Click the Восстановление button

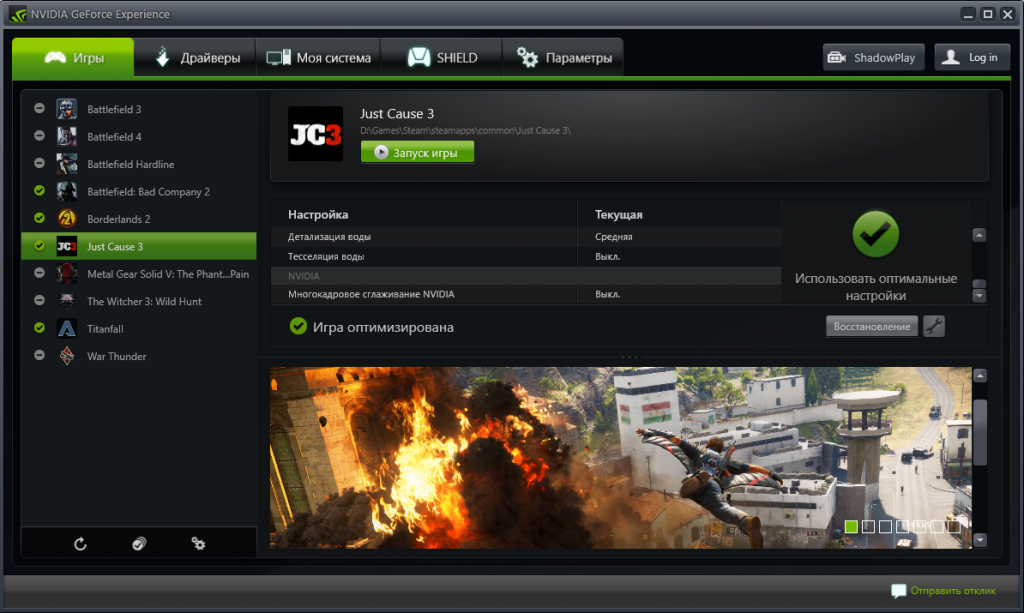click(872, 326)
